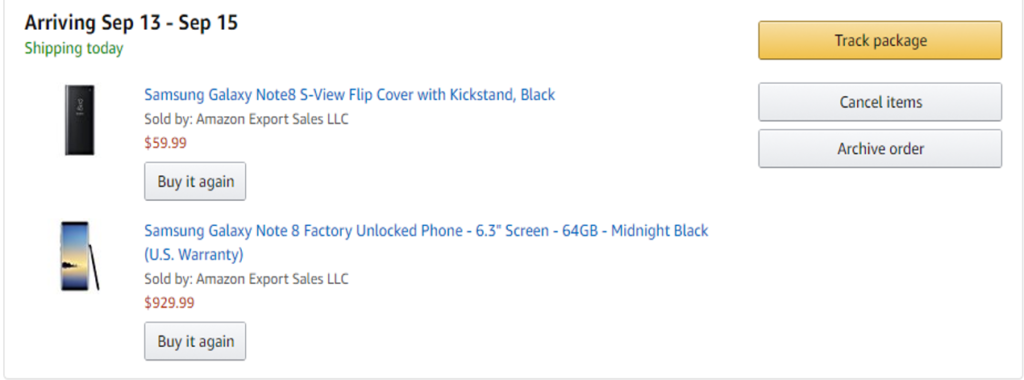Image resolution: width=1024 pixels, height=380 pixels.
Task: Click Sold by text under the Note 8 phone
Action: coord(246,279)
